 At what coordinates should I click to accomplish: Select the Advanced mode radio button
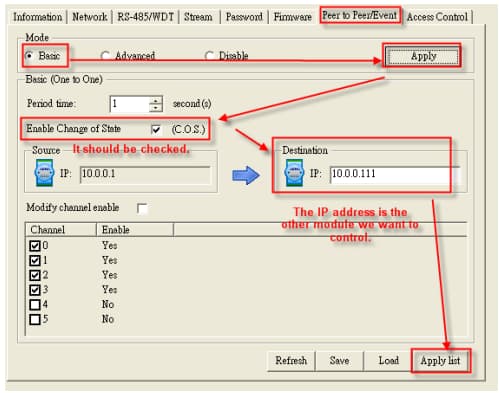[105, 56]
